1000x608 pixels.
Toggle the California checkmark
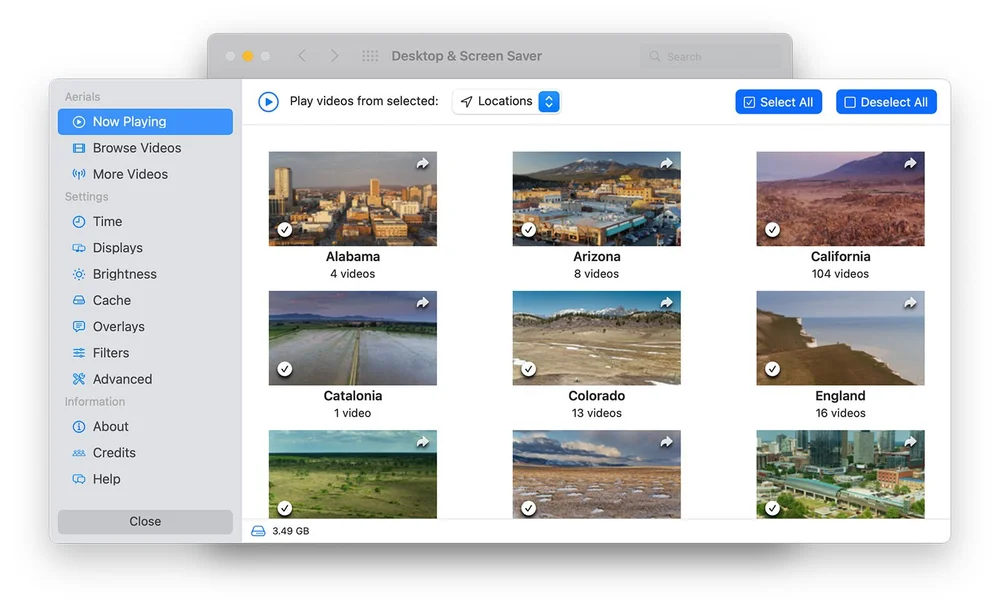[x=772, y=230]
